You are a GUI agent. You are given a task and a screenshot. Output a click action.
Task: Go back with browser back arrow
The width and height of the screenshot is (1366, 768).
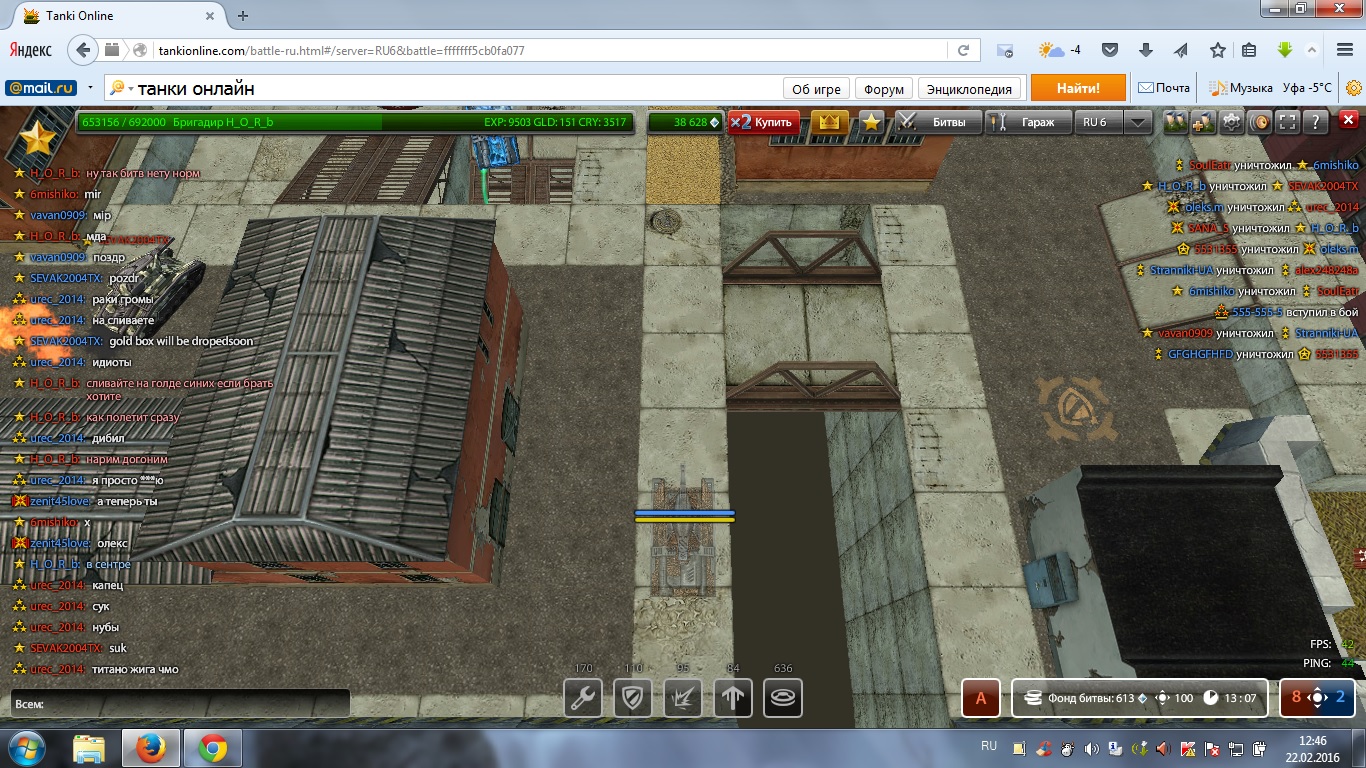(x=83, y=50)
